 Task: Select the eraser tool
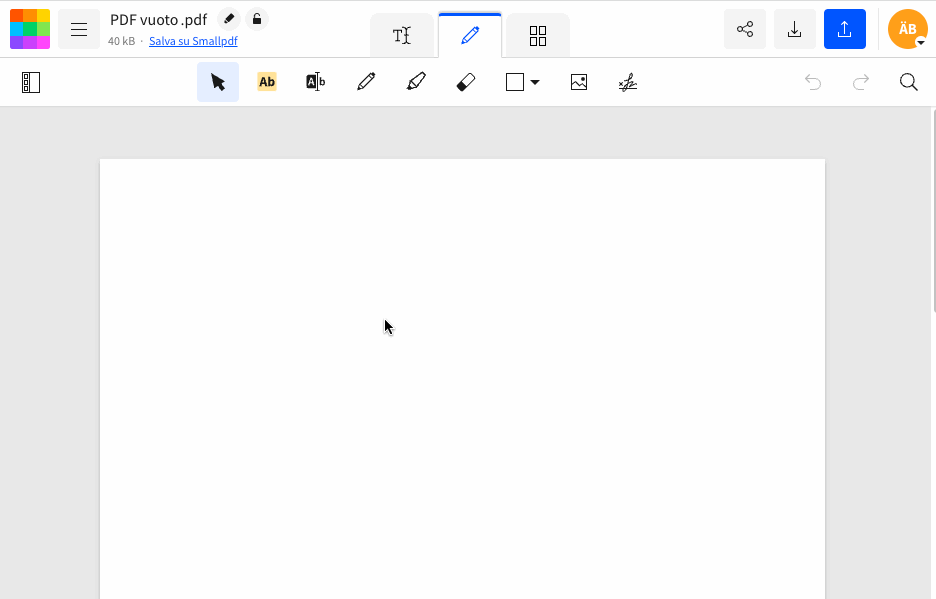(x=466, y=82)
